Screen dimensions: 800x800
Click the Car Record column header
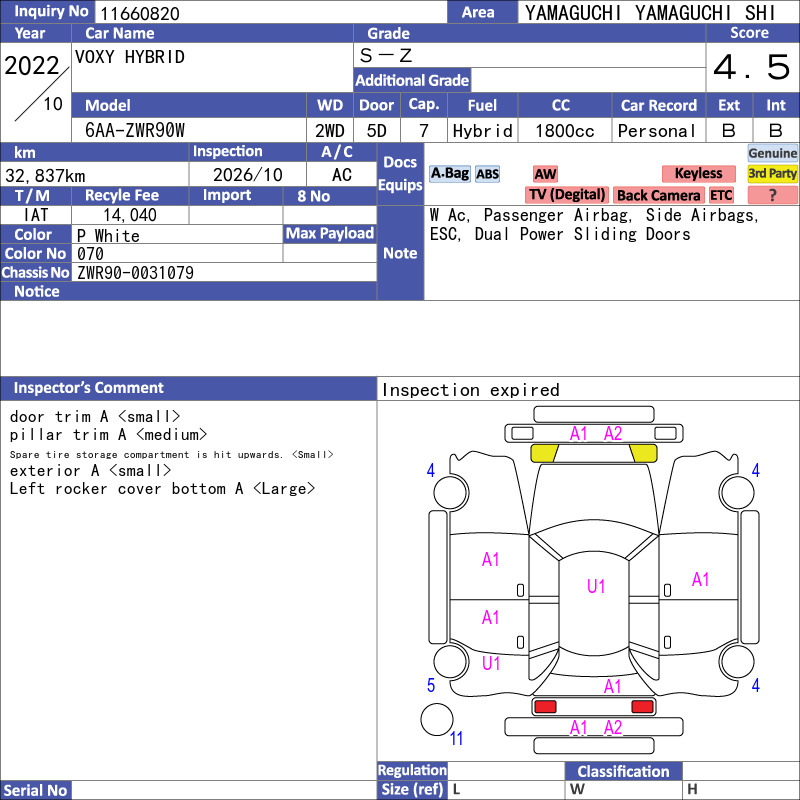pyautogui.click(x=659, y=106)
